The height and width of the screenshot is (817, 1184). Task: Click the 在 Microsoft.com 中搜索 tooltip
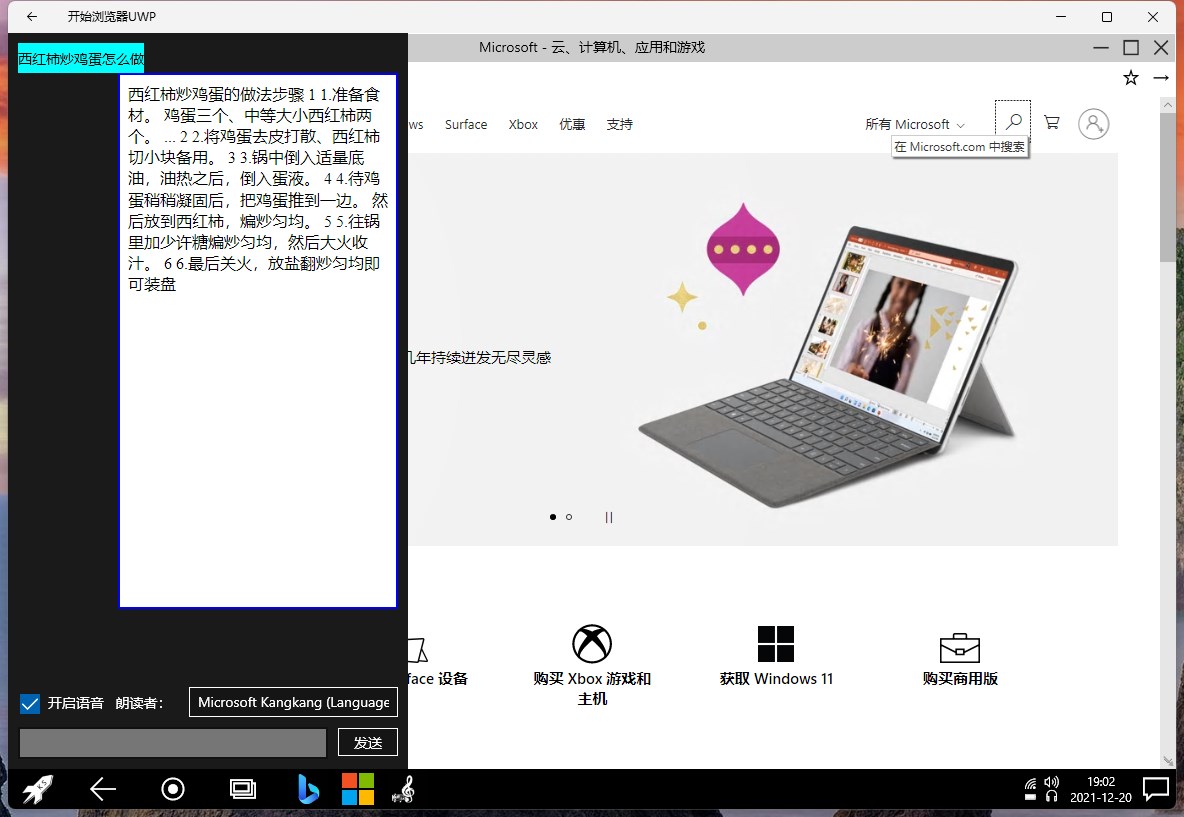tap(960, 147)
